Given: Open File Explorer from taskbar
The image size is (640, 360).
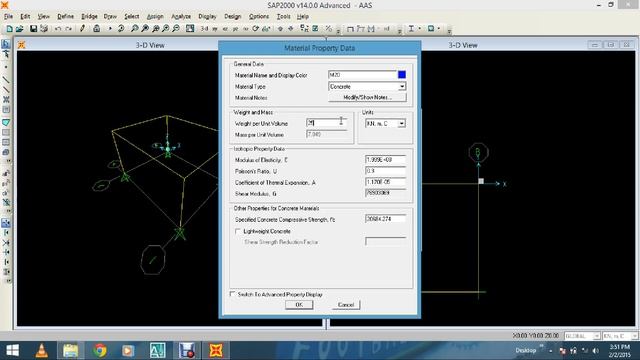Looking at the screenshot, I should click(x=71, y=351).
